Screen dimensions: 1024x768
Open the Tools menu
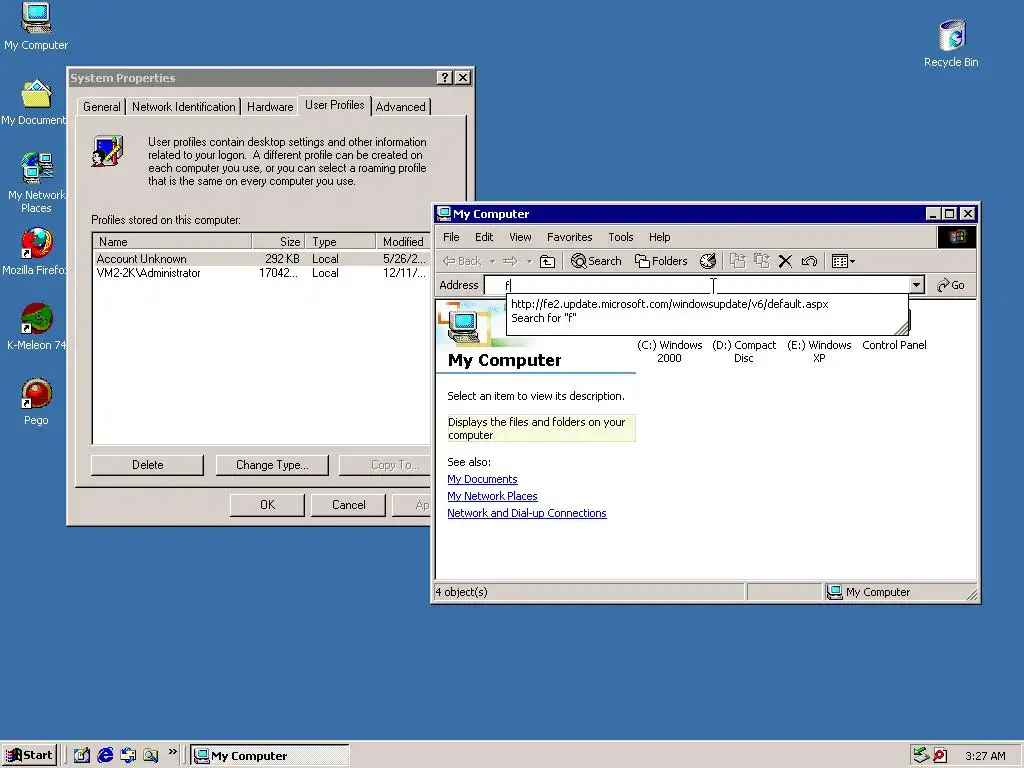(x=620, y=237)
